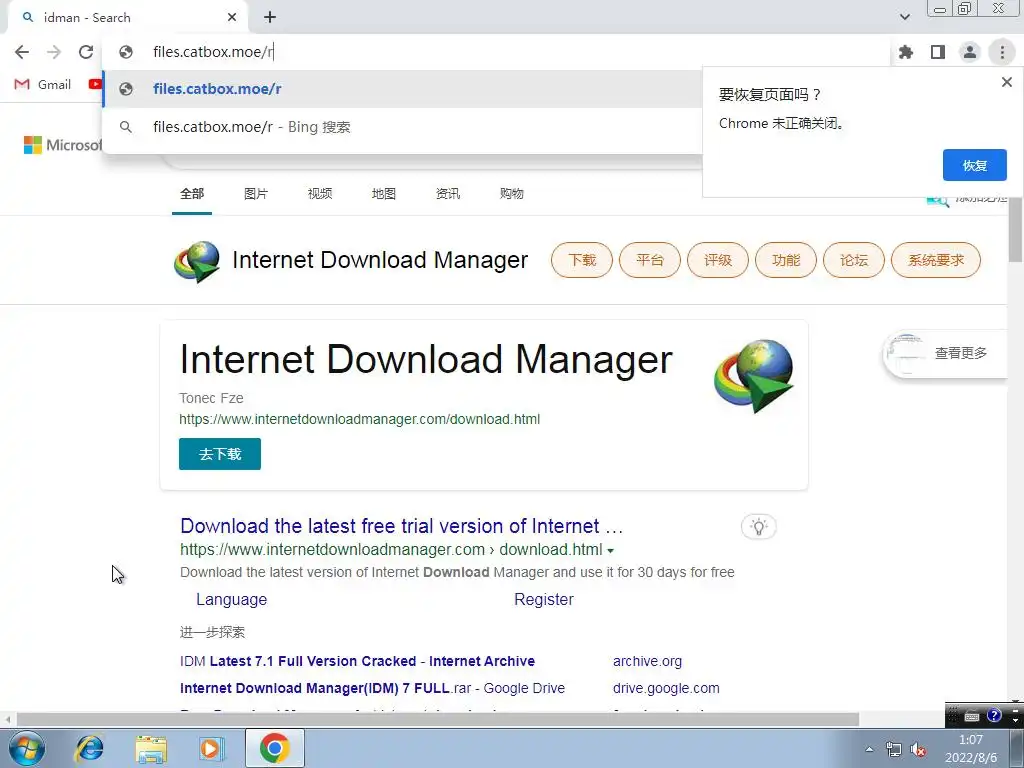Viewport: 1024px width, 768px height.
Task: Switch to the 全部 search tab
Action: (x=192, y=193)
